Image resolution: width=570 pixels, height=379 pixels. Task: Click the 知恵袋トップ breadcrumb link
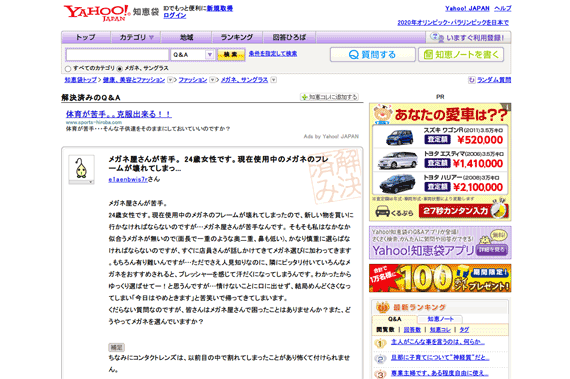click(x=81, y=80)
